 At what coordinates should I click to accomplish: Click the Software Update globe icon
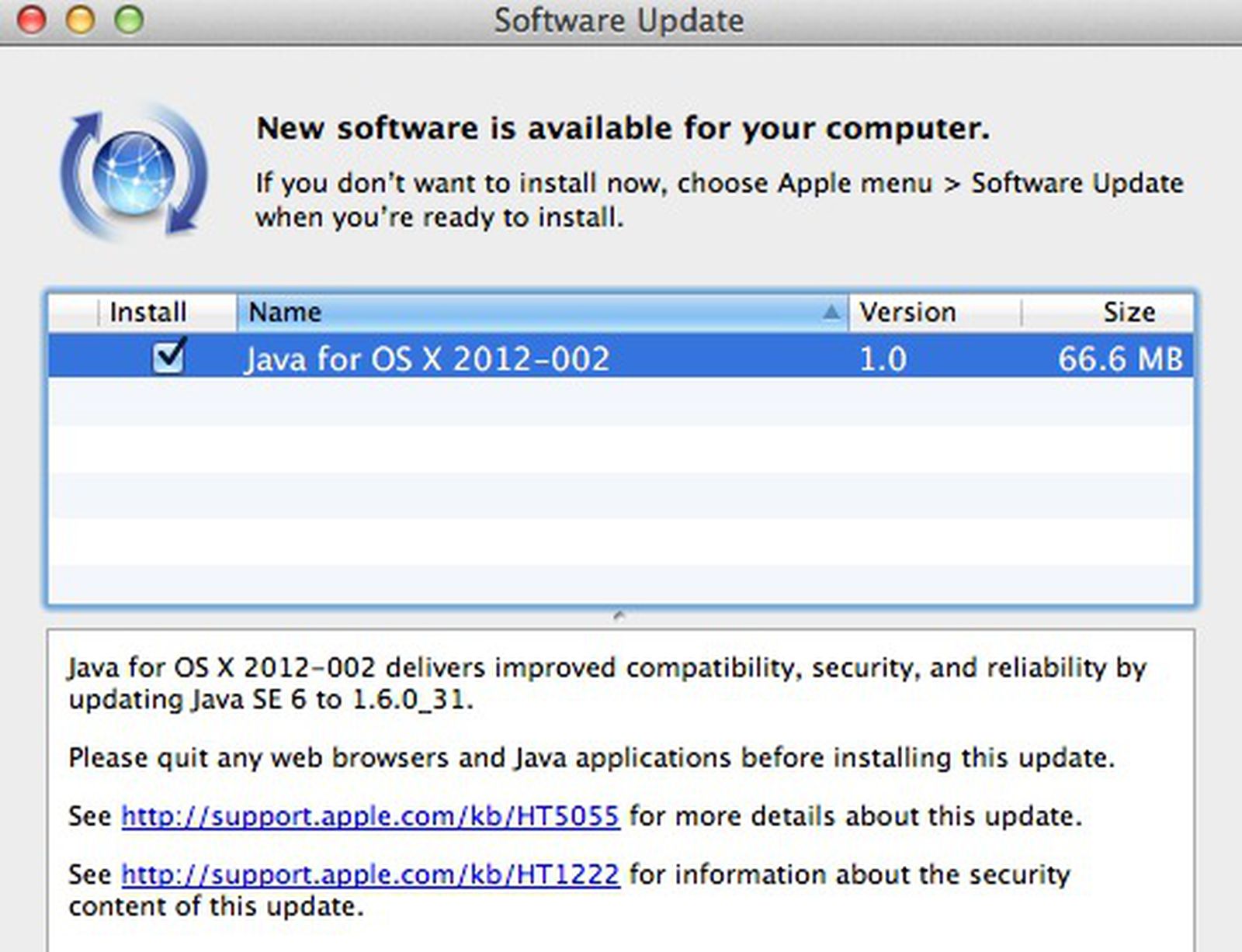[134, 171]
